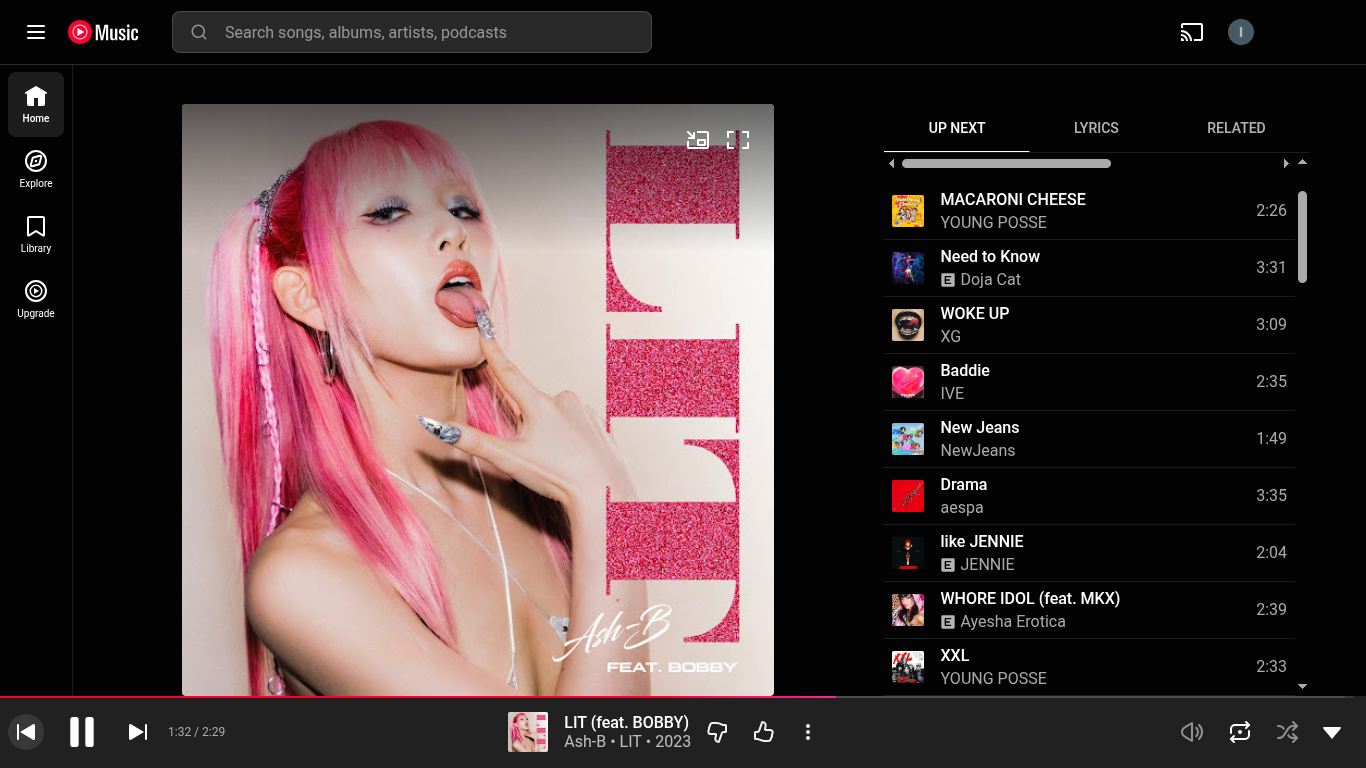1366x768 pixels.
Task: Like the song LIT (feat. BOBBY)
Action: point(764,732)
